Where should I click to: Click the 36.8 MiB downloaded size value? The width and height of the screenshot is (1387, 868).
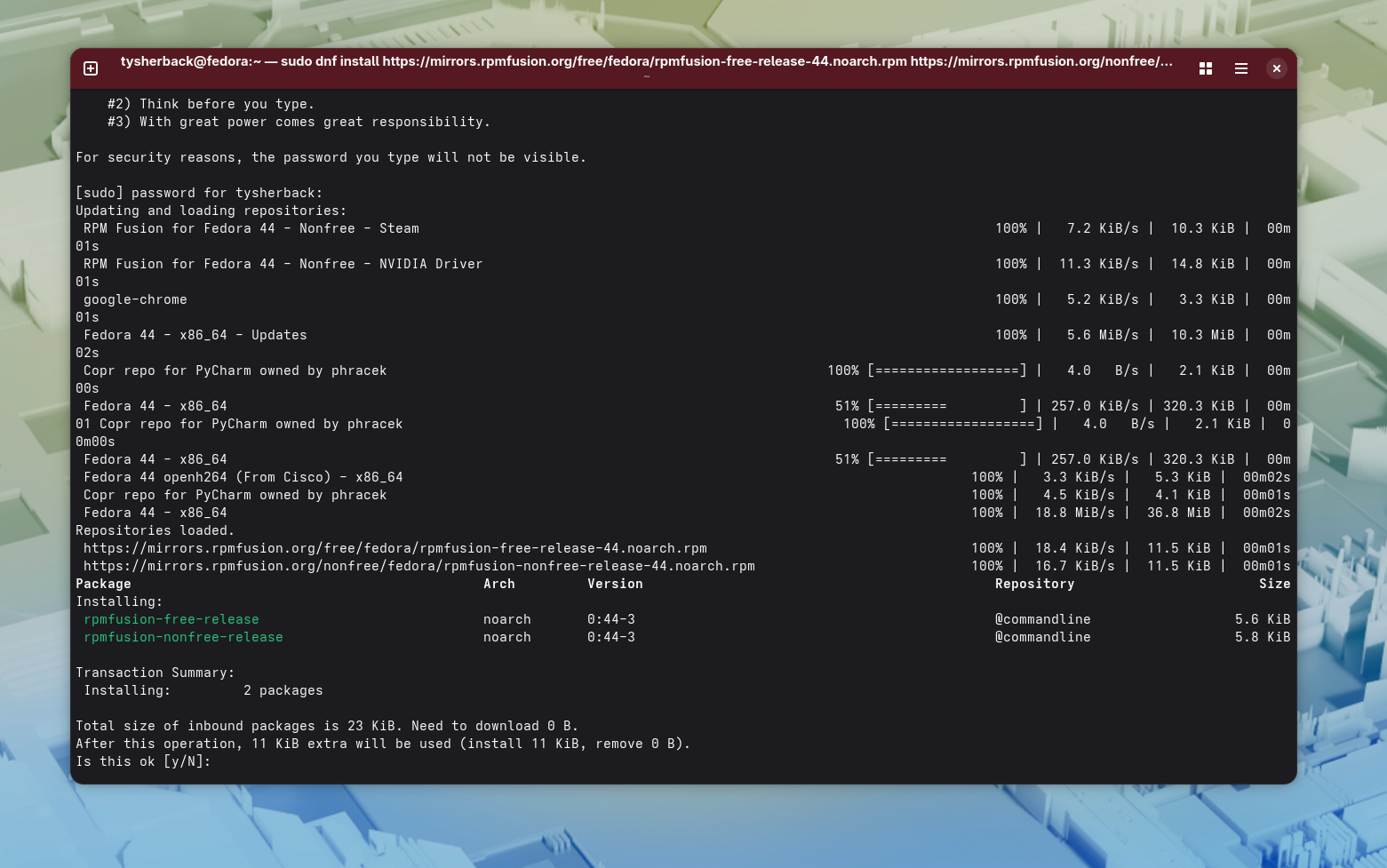pos(1179,513)
